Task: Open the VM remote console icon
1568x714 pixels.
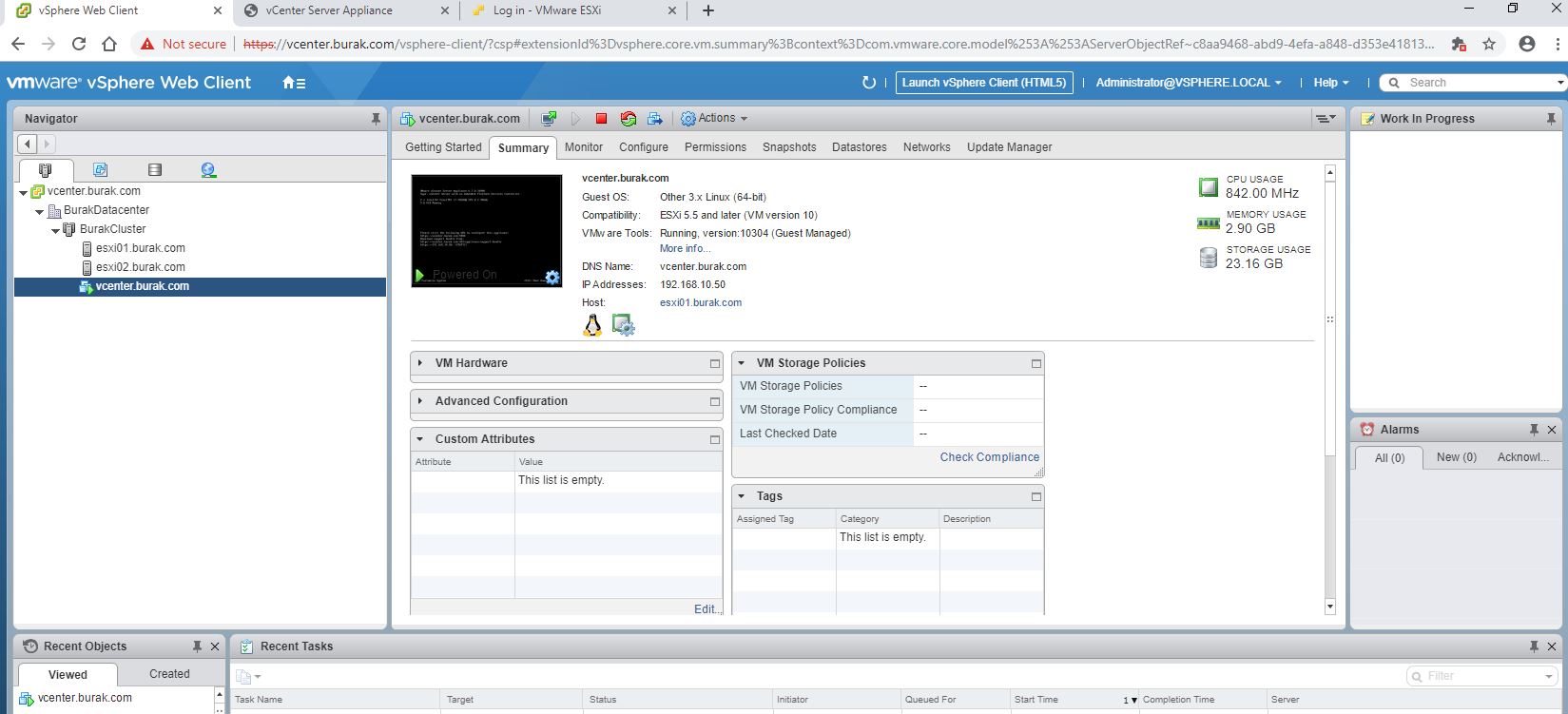Action: pos(549,119)
